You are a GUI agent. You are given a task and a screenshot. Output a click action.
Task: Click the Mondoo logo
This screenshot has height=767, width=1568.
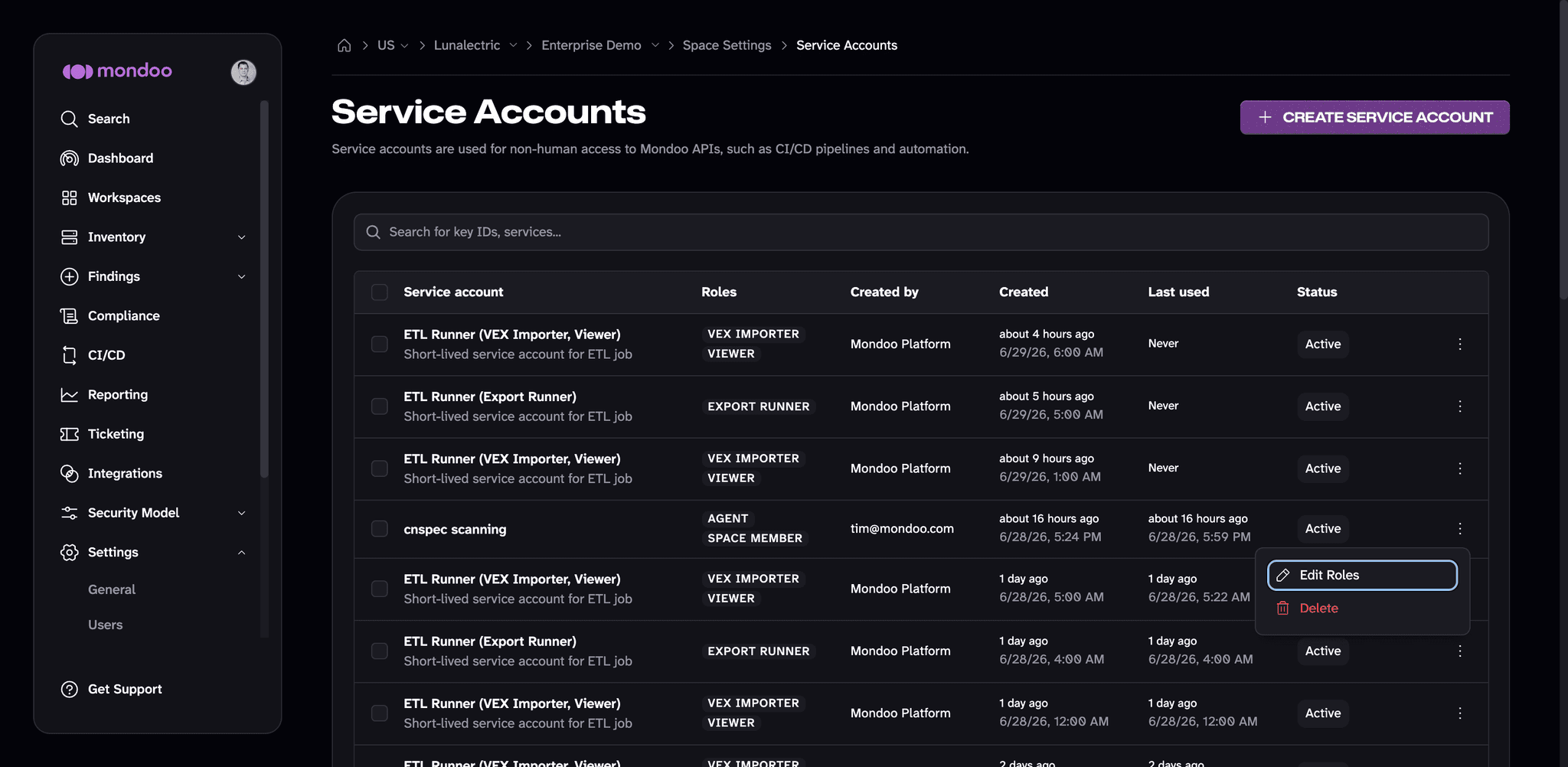(x=117, y=71)
